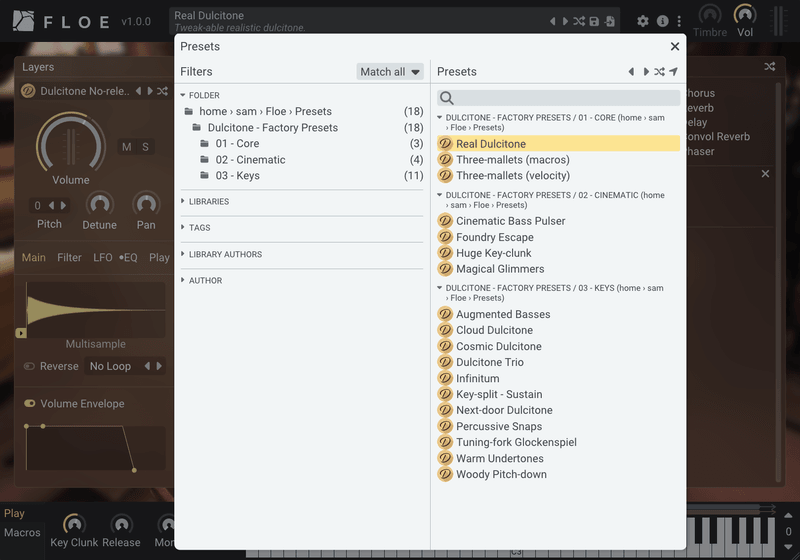The image size is (800, 560).
Task: Select the 03 - Keys folder
Action: 237,176
